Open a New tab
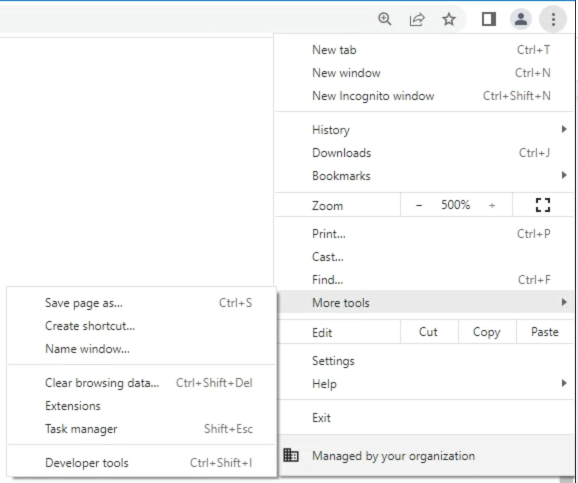Screen dimensions: 578x483 (x=424, y=50)
